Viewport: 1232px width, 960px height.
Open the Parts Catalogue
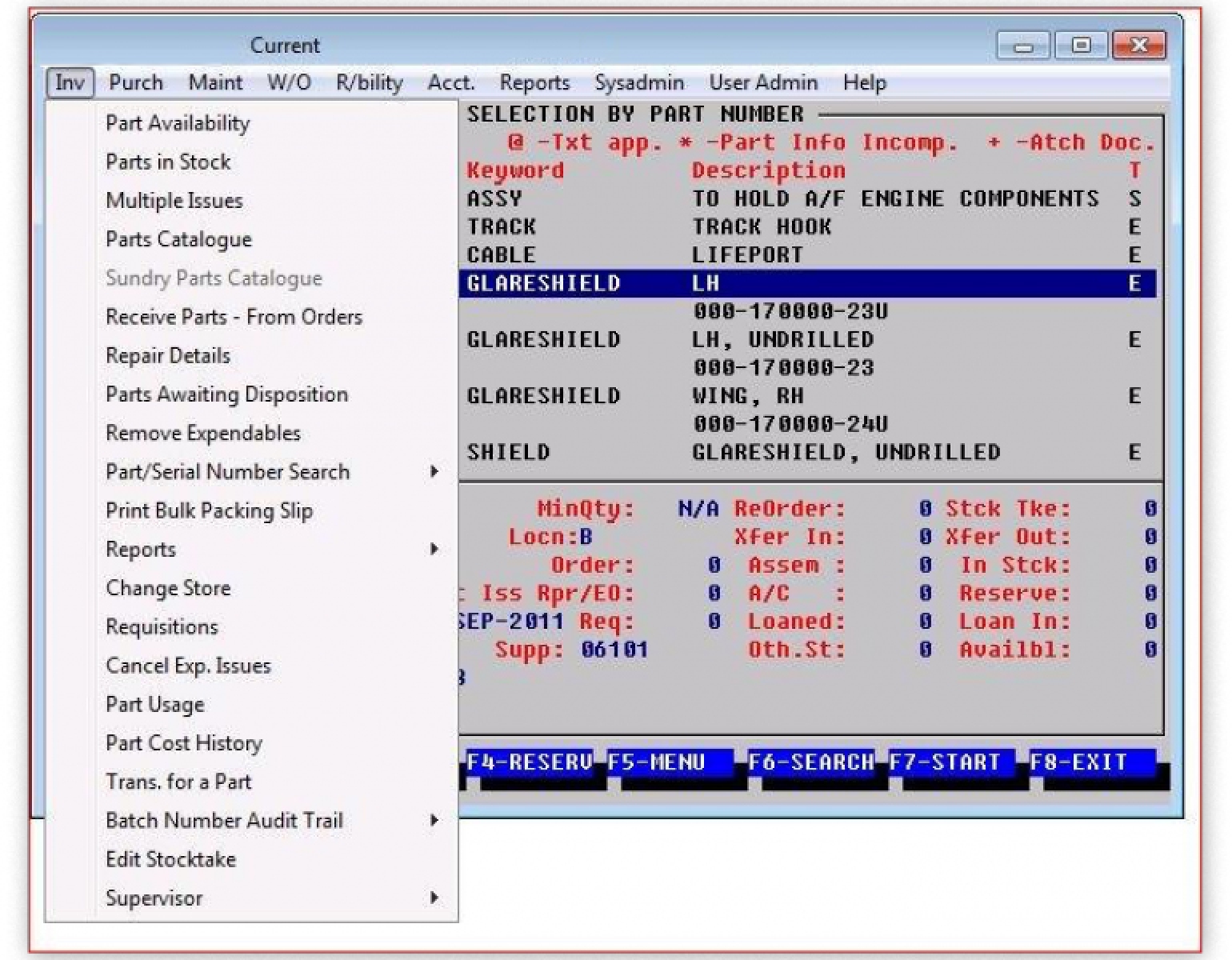(x=178, y=239)
